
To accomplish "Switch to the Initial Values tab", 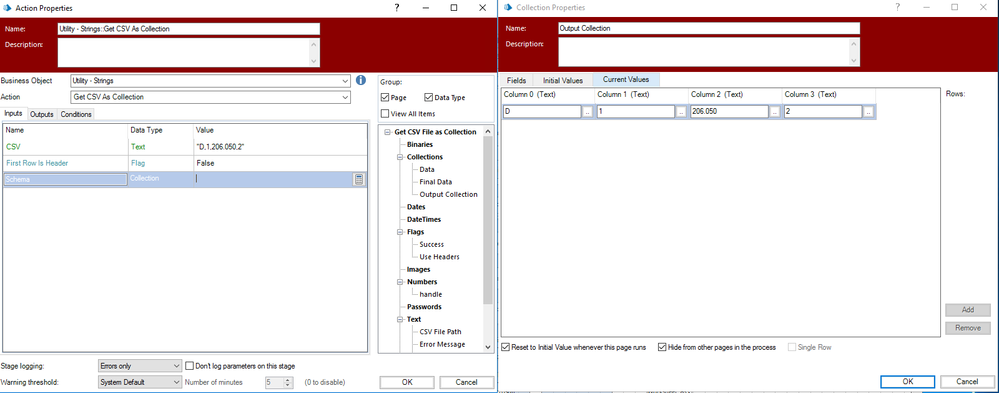I will click(x=563, y=80).
